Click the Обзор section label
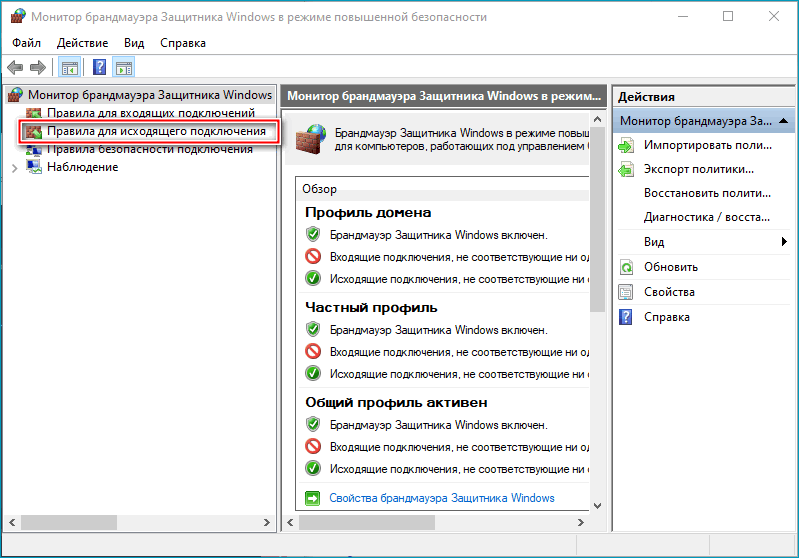The height and width of the screenshot is (558, 799). coord(319,189)
